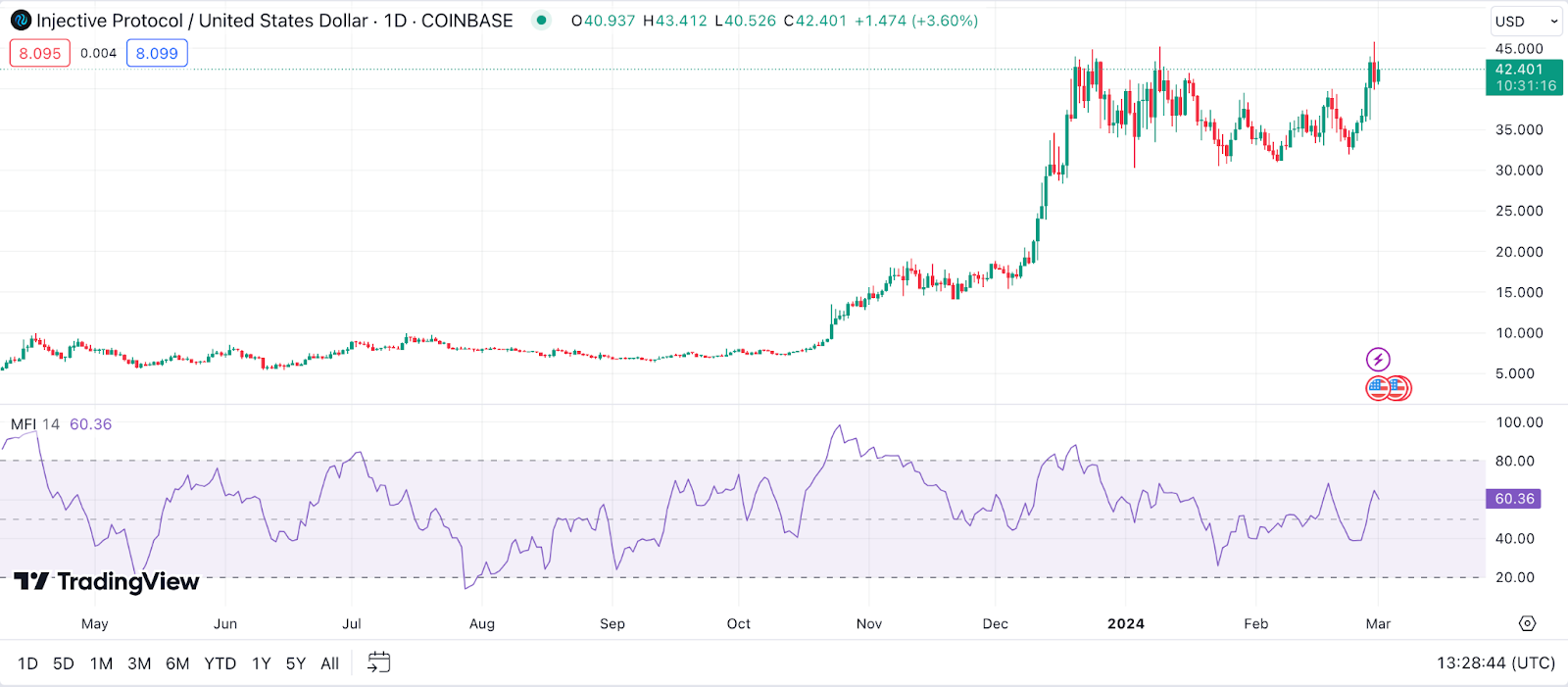Select the 1M time range
This screenshot has width=1568, height=687.
101,663
